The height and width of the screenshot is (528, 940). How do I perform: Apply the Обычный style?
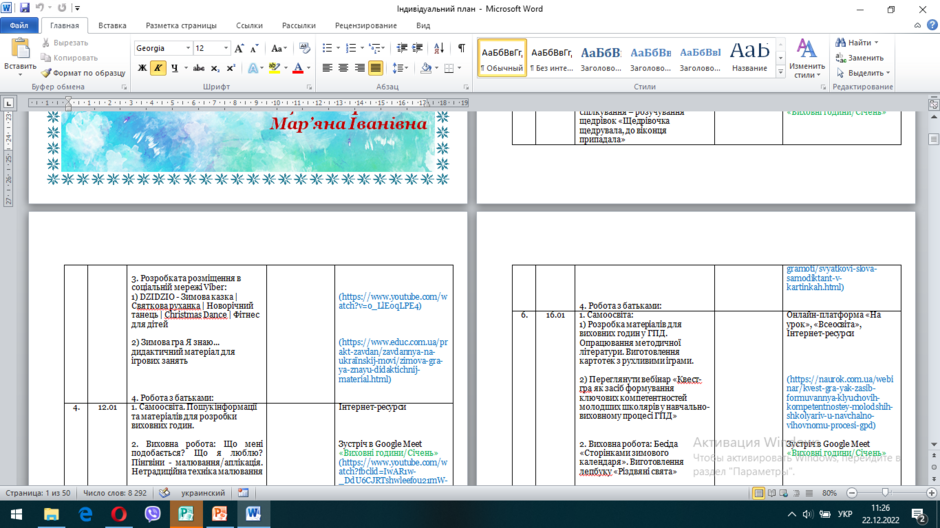coord(502,58)
